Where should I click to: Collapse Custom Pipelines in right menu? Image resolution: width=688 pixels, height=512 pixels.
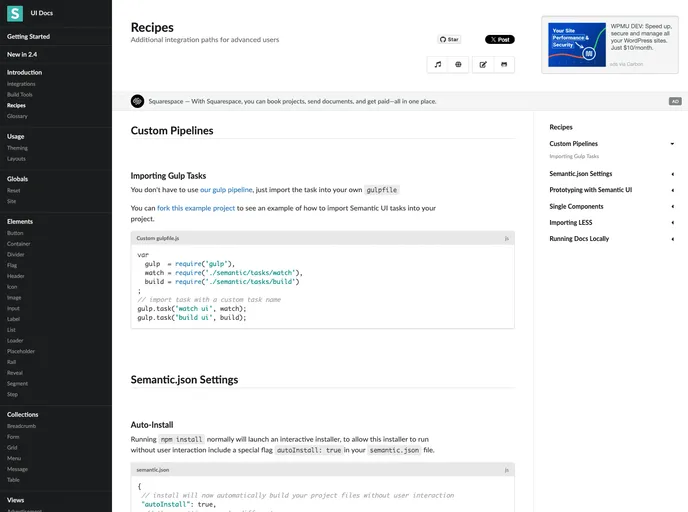672,144
